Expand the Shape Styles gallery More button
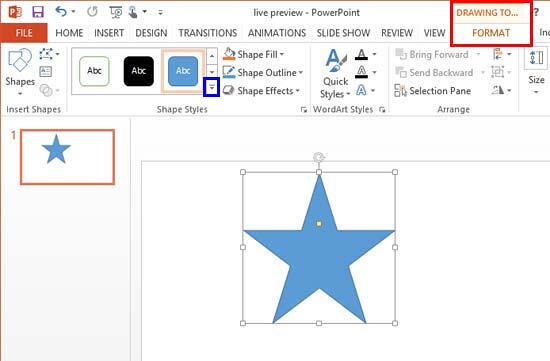Viewport: 550px width, 361px height. coord(212,87)
